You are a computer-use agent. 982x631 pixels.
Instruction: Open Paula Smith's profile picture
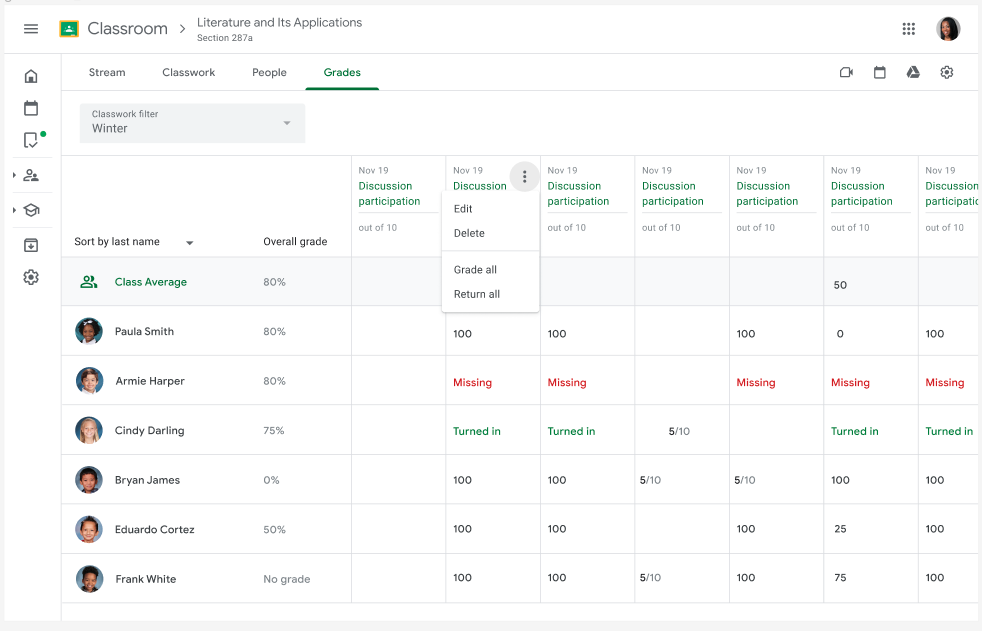89,331
